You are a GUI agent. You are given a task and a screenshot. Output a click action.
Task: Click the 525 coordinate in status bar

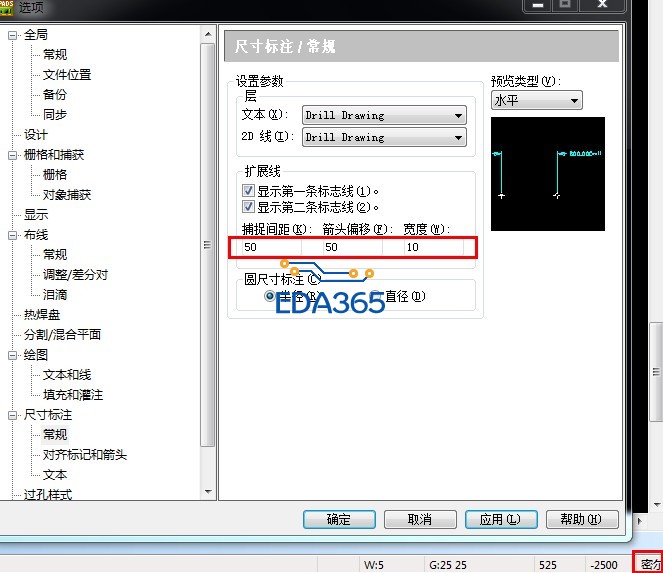point(548,565)
